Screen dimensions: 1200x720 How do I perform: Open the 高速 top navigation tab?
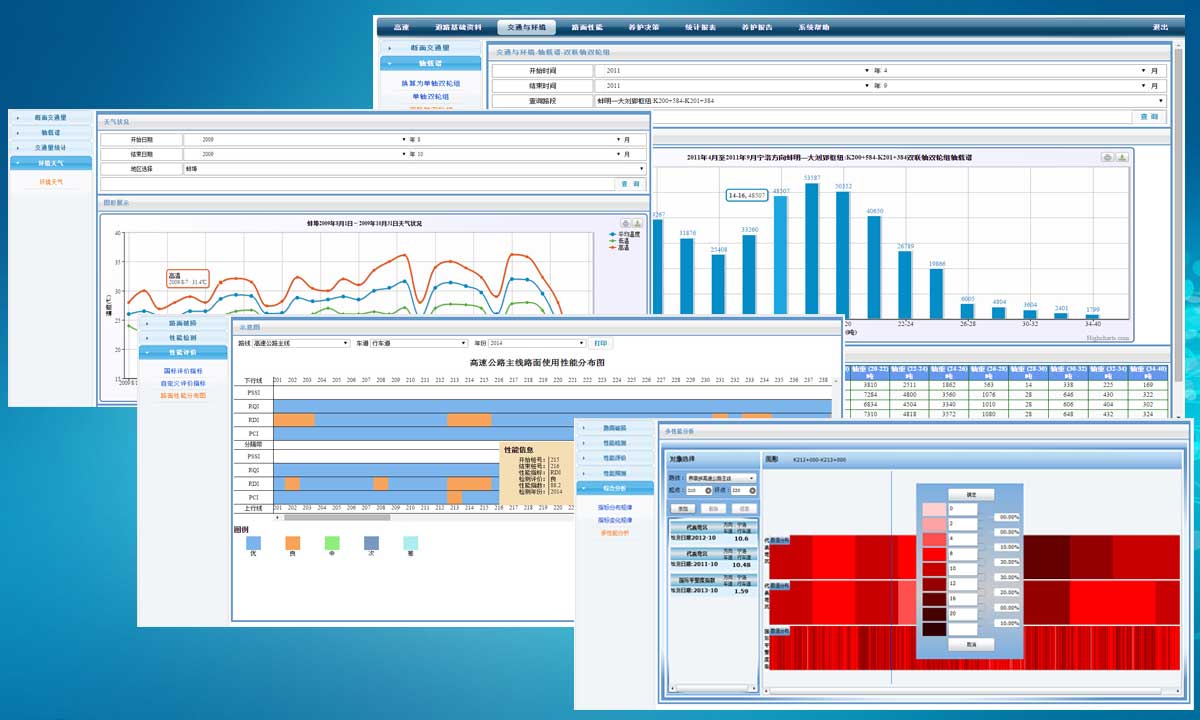pos(401,27)
